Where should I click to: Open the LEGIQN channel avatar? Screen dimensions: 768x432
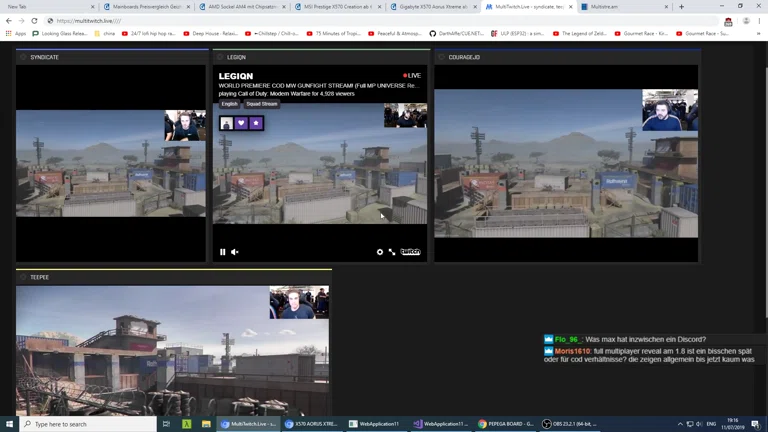pos(226,123)
